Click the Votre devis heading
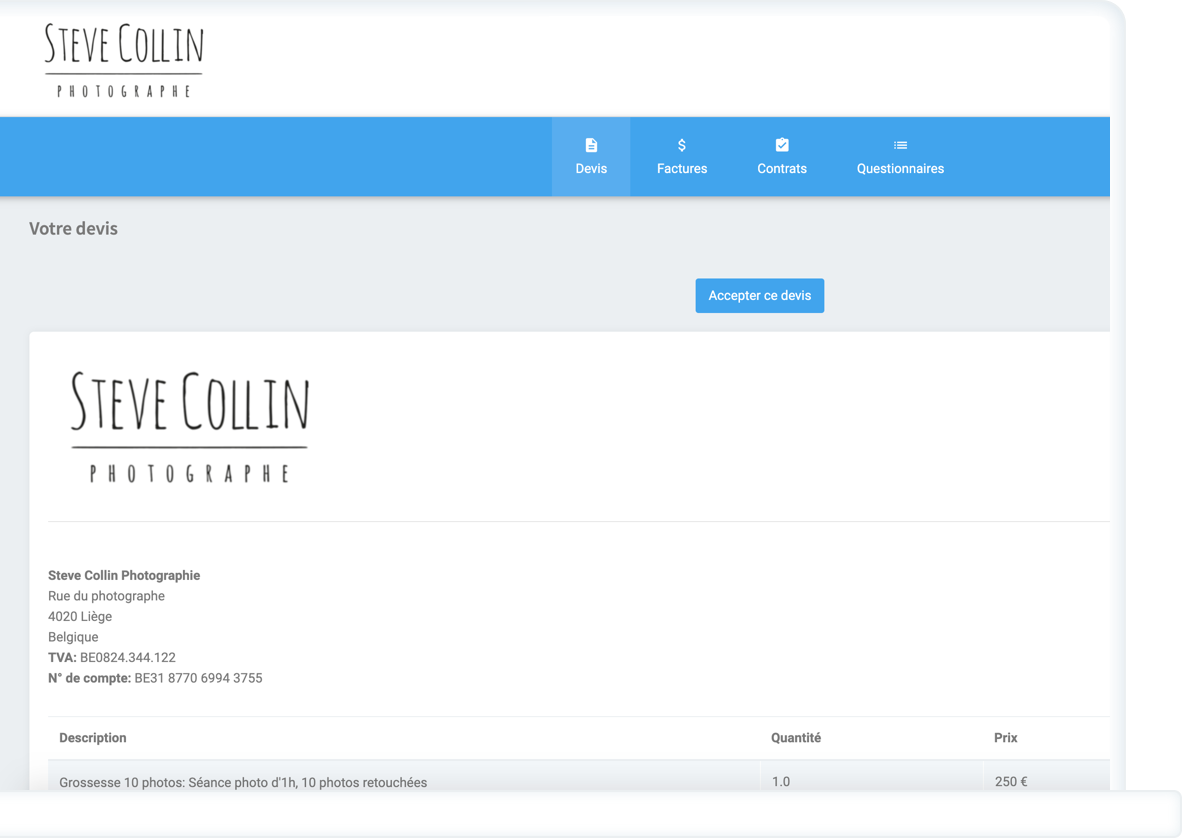 point(73,229)
